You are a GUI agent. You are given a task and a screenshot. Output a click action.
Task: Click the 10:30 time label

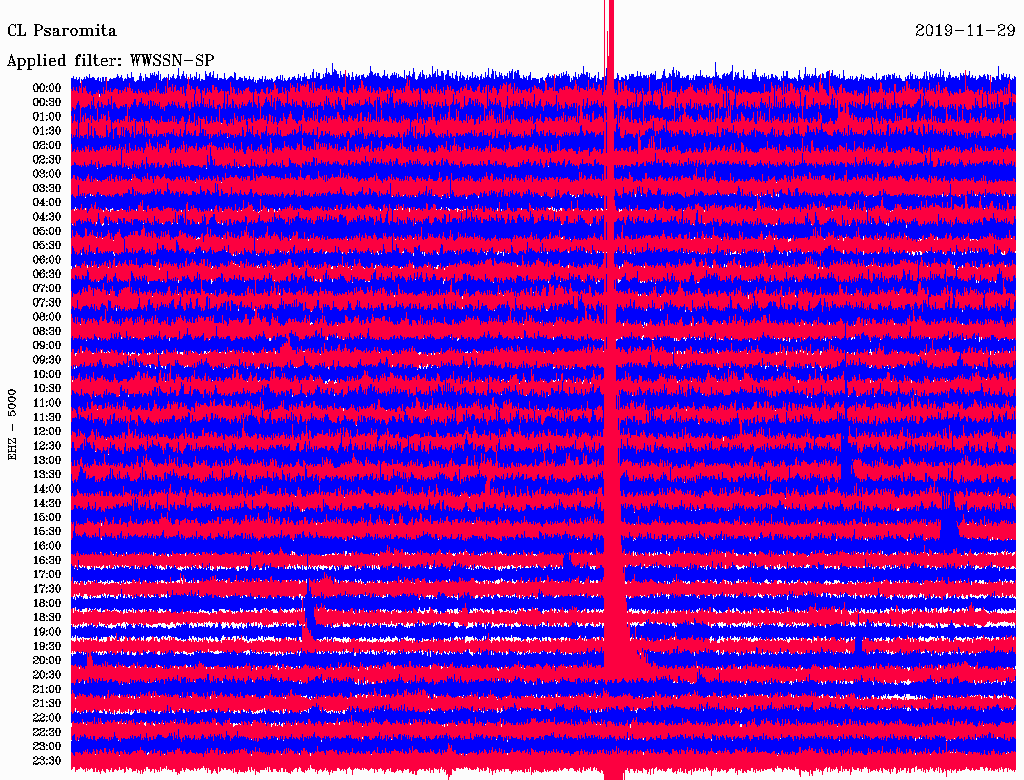click(47, 389)
